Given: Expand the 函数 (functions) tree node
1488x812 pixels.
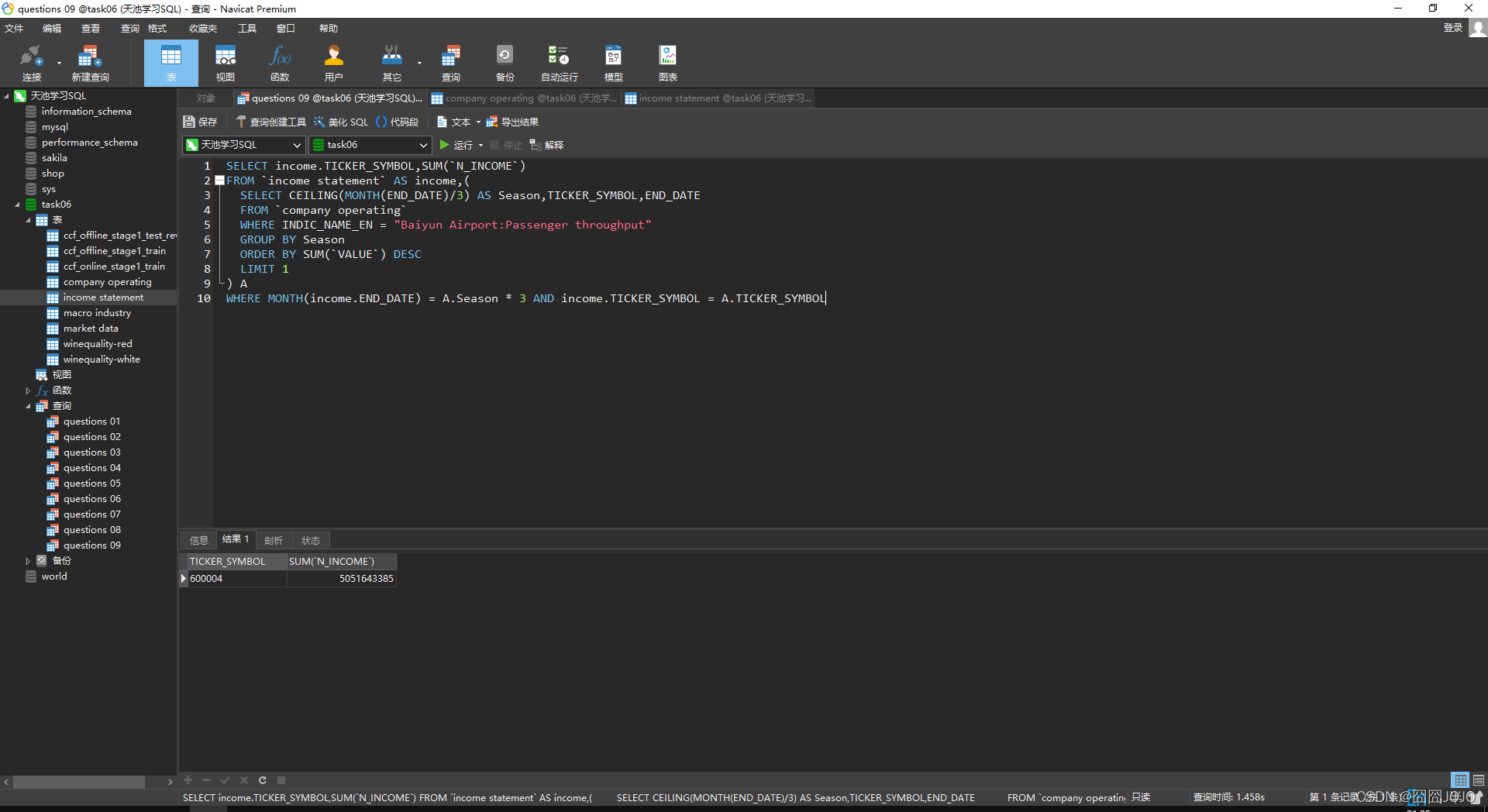Looking at the screenshot, I should pyautogui.click(x=28, y=391).
